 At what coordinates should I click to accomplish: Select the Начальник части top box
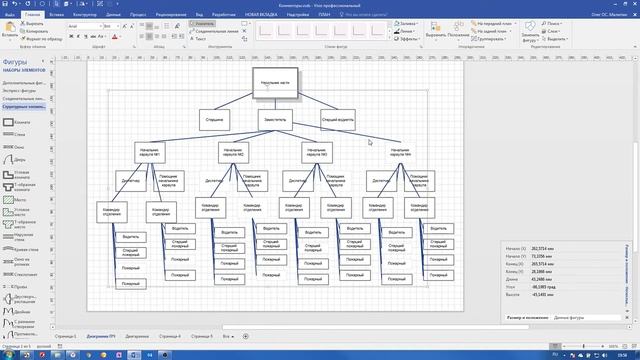tap(275, 83)
